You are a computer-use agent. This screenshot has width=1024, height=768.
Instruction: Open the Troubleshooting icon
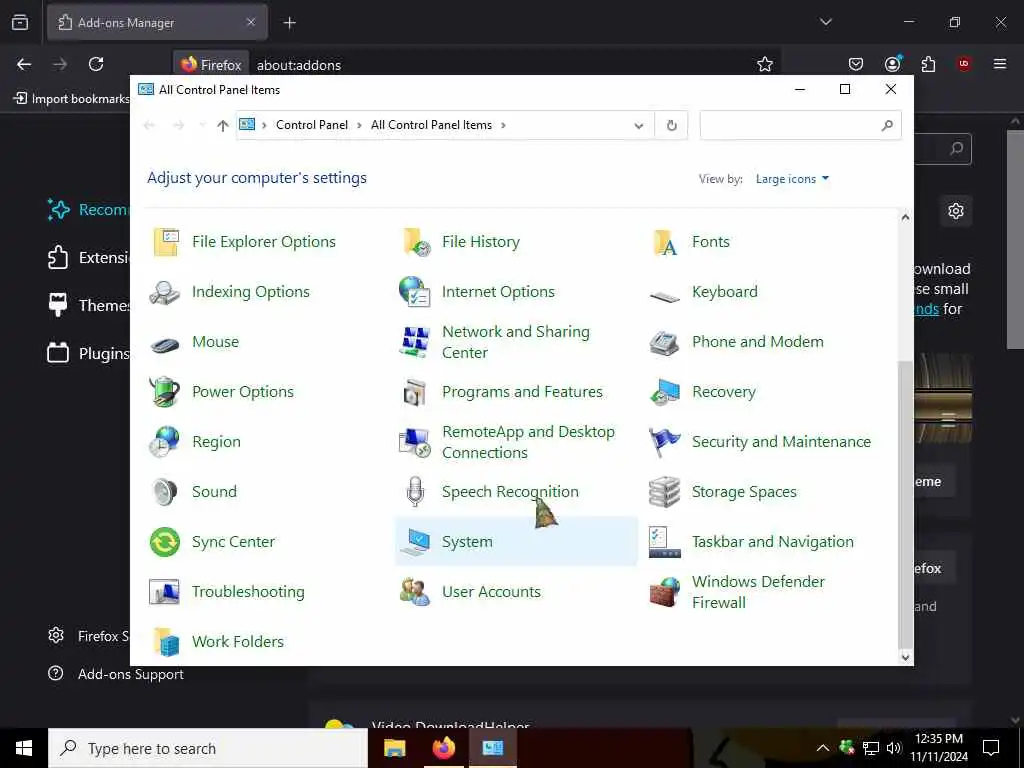[165, 592]
